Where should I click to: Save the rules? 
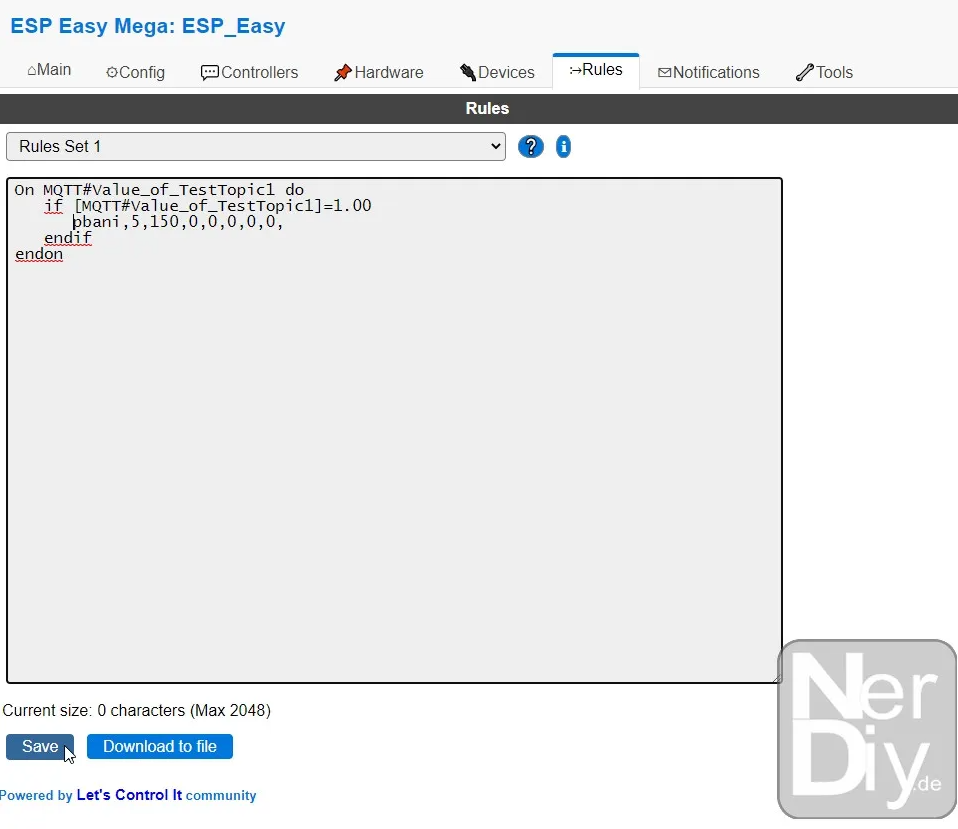(40, 747)
